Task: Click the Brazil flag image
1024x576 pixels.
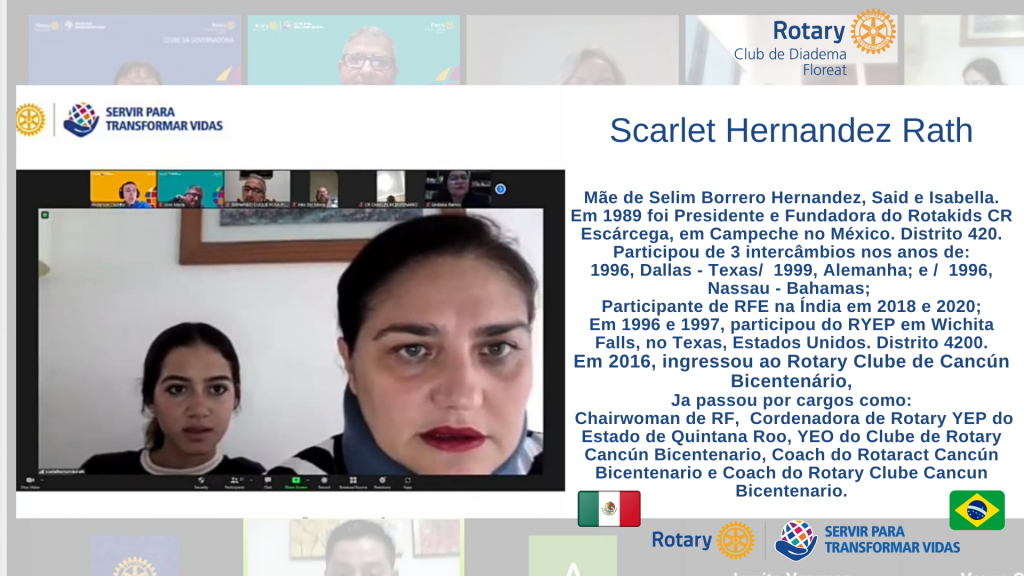Action: [x=976, y=510]
